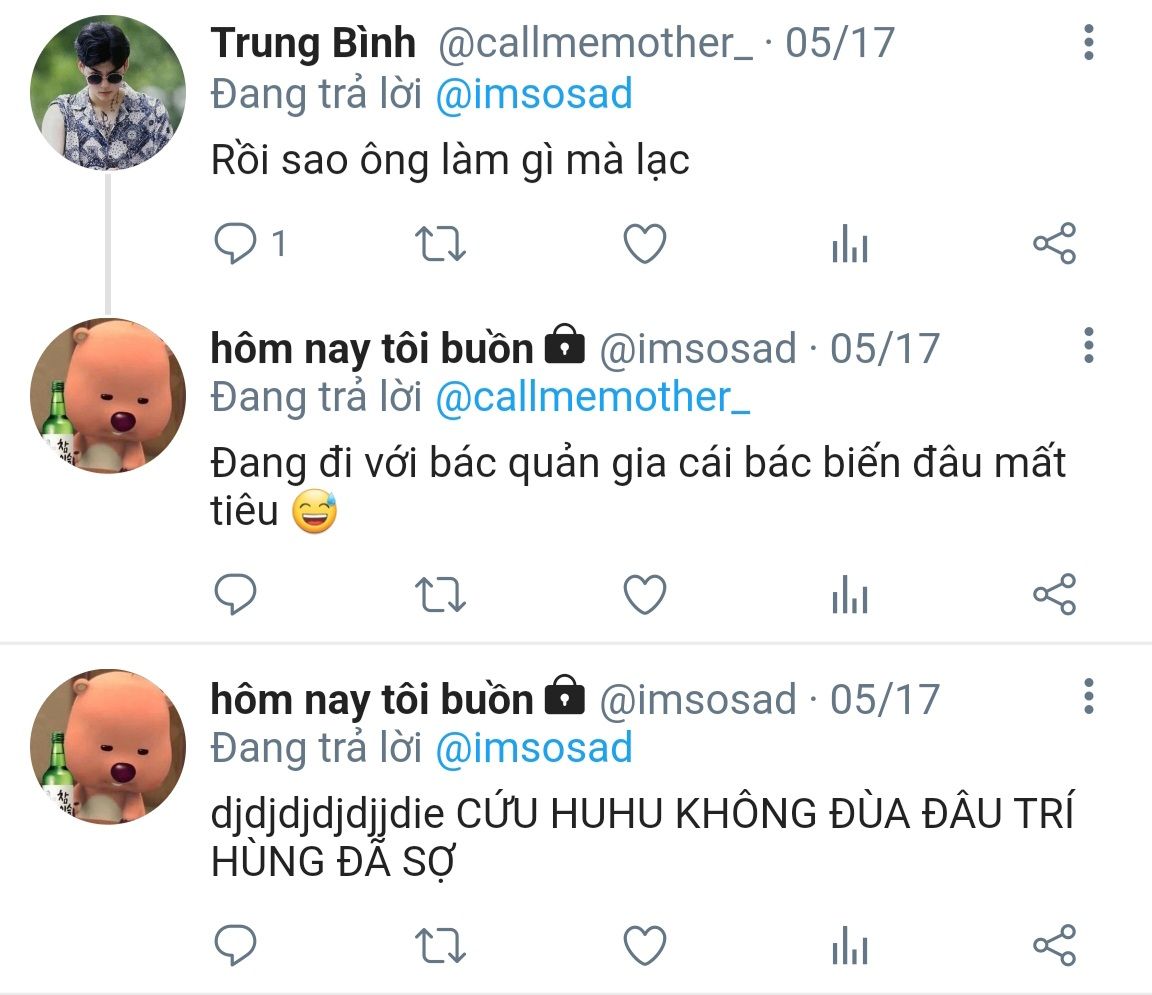Reply to the 'CỨU HUHU' tweet

pyautogui.click(x=235, y=945)
